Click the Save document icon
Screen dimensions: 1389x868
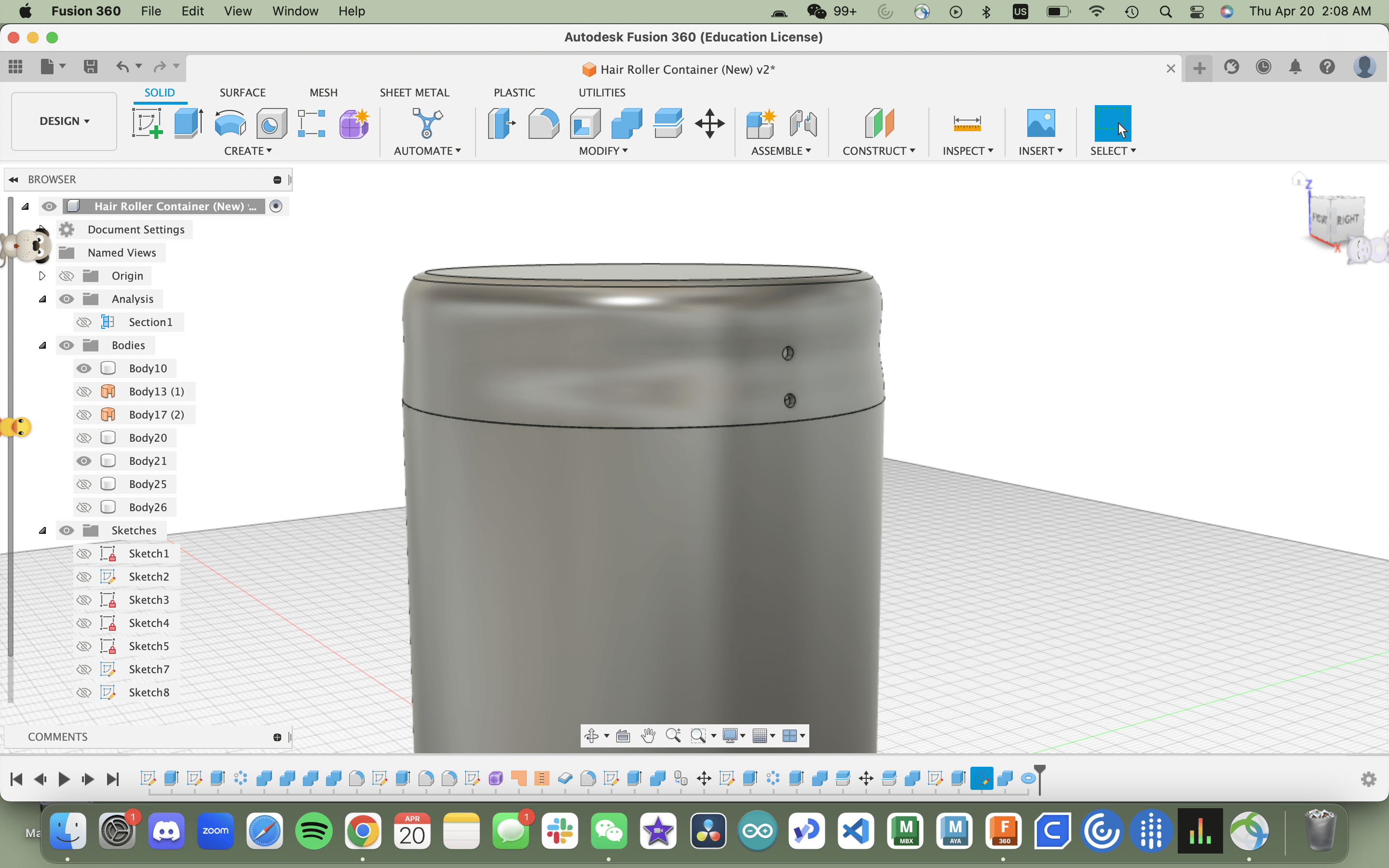coord(90,67)
